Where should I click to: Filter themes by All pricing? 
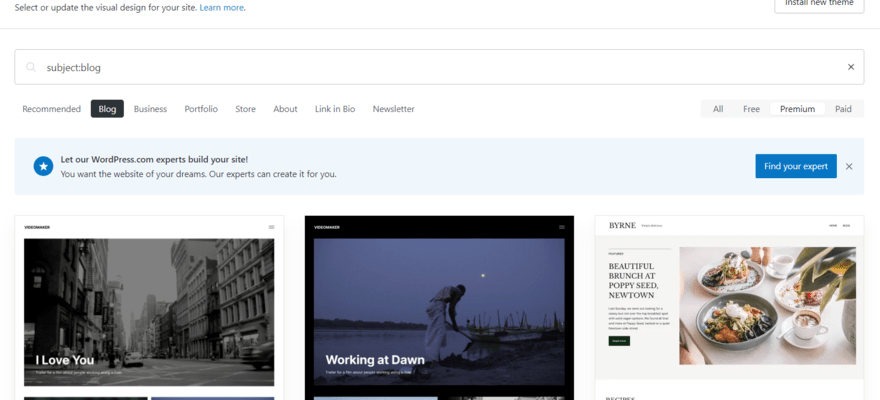click(718, 109)
